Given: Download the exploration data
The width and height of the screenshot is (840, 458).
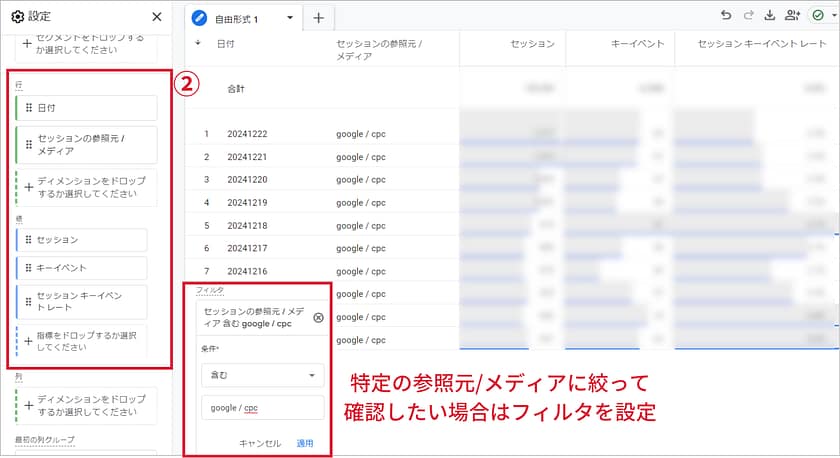Looking at the screenshot, I should (x=770, y=16).
